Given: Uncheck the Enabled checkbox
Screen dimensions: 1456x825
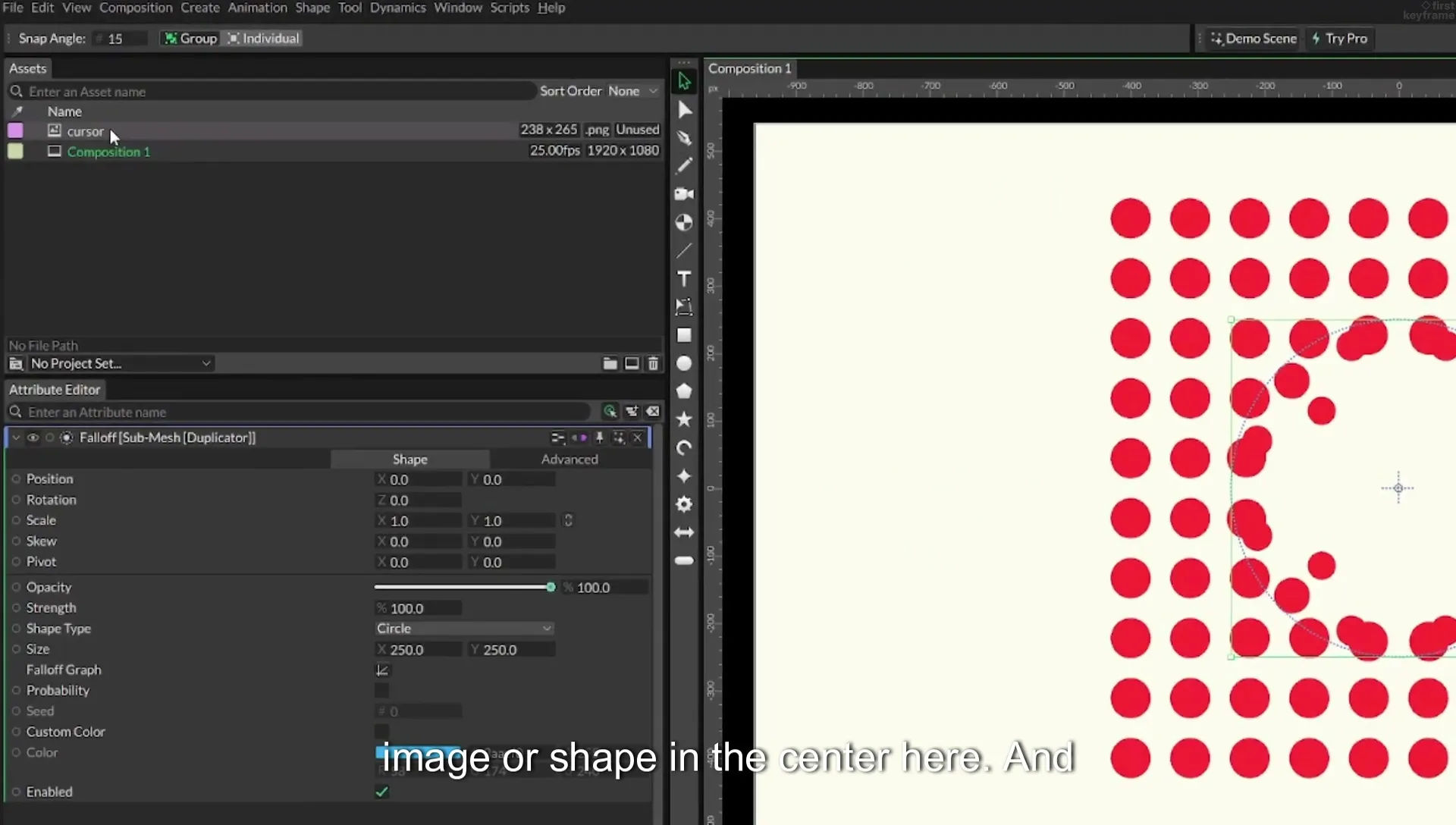Looking at the screenshot, I should 382,792.
